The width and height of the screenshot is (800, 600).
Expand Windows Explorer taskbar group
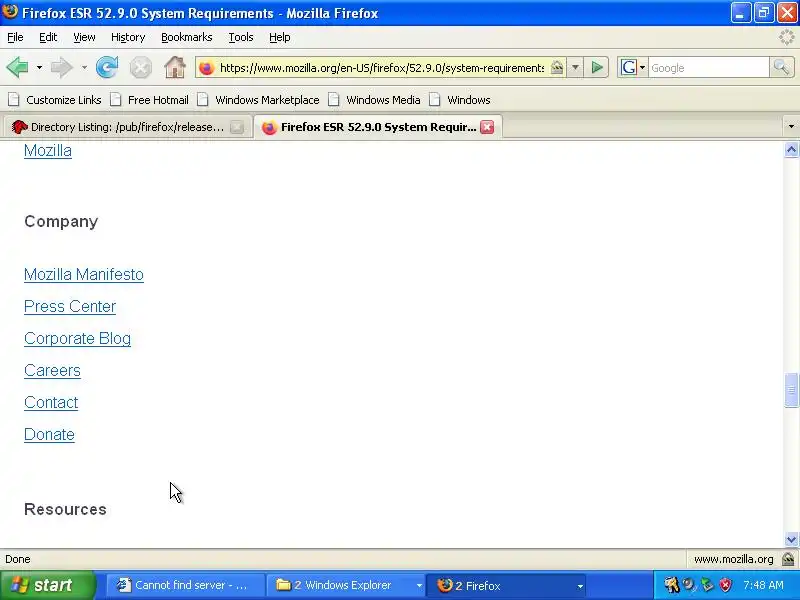pyautogui.click(x=419, y=586)
